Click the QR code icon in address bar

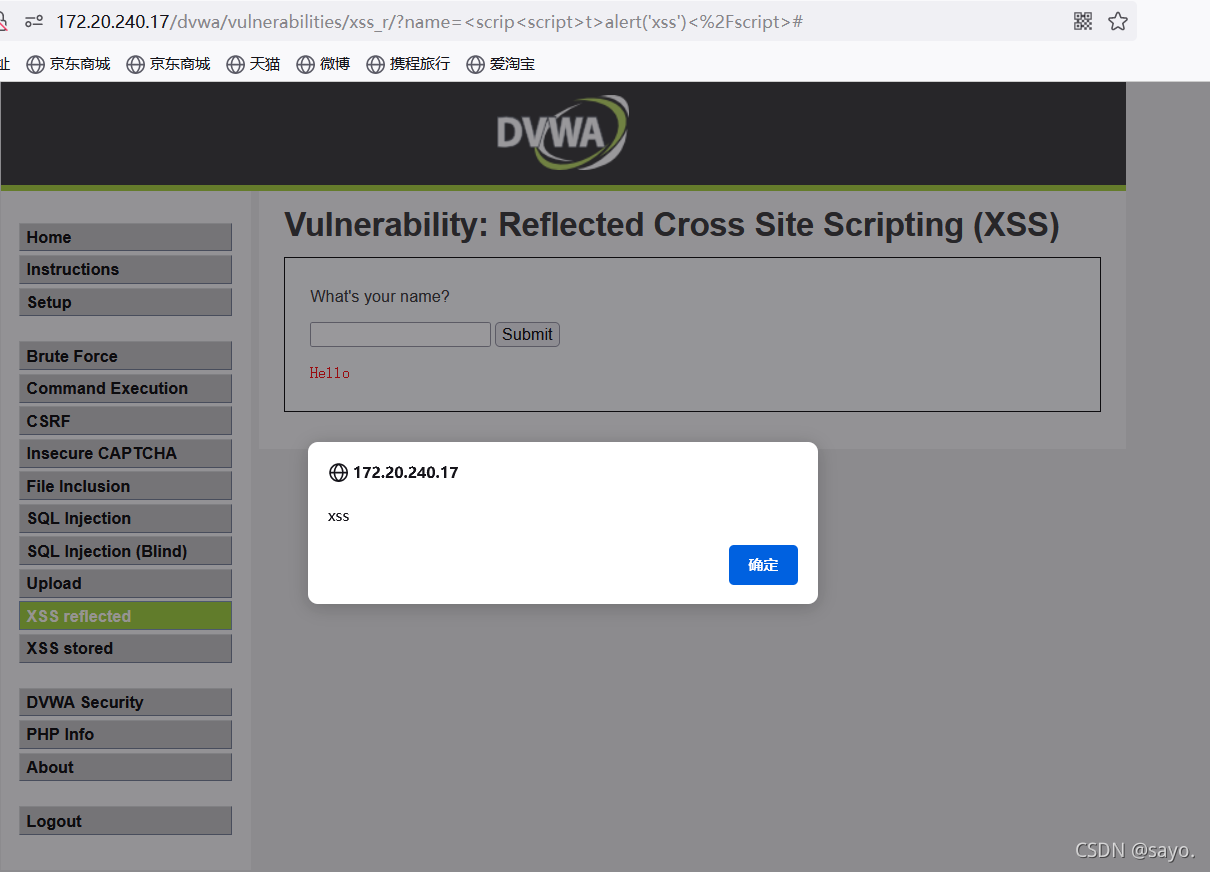click(x=1083, y=21)
